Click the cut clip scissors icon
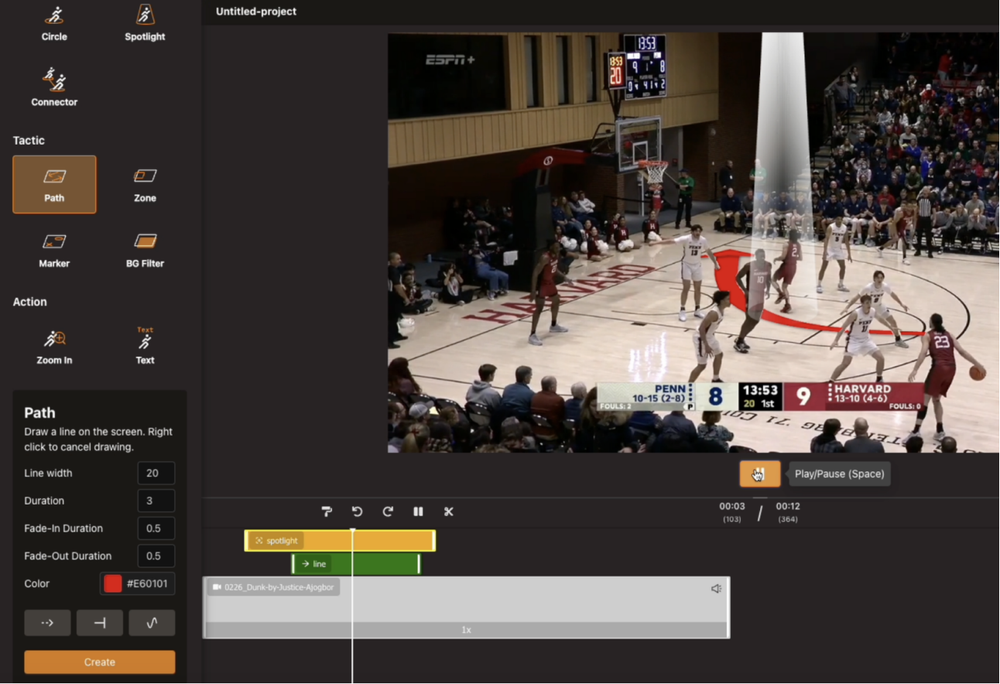The width and height of the screenshot is (1000, 684). coord(448,511)
